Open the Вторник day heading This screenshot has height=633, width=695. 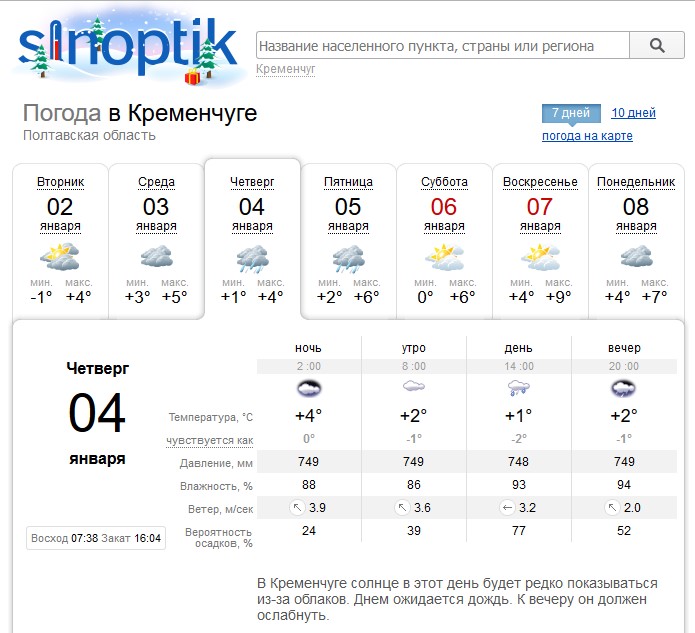coord(60,182)
